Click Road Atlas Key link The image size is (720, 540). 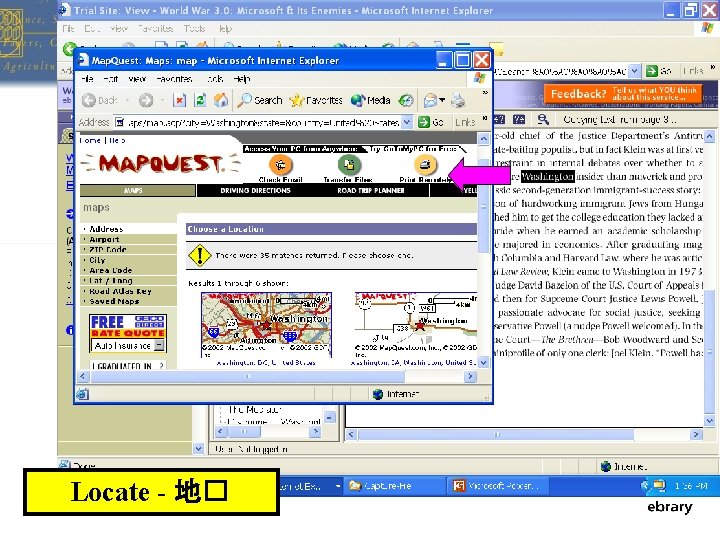[x=120, y=291]
